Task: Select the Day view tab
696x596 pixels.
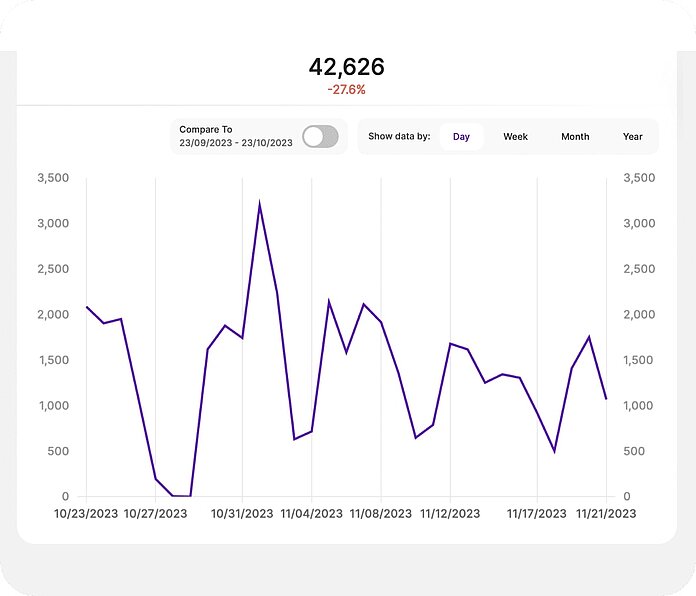Action: pyautogui.click(x=461, y=137)
